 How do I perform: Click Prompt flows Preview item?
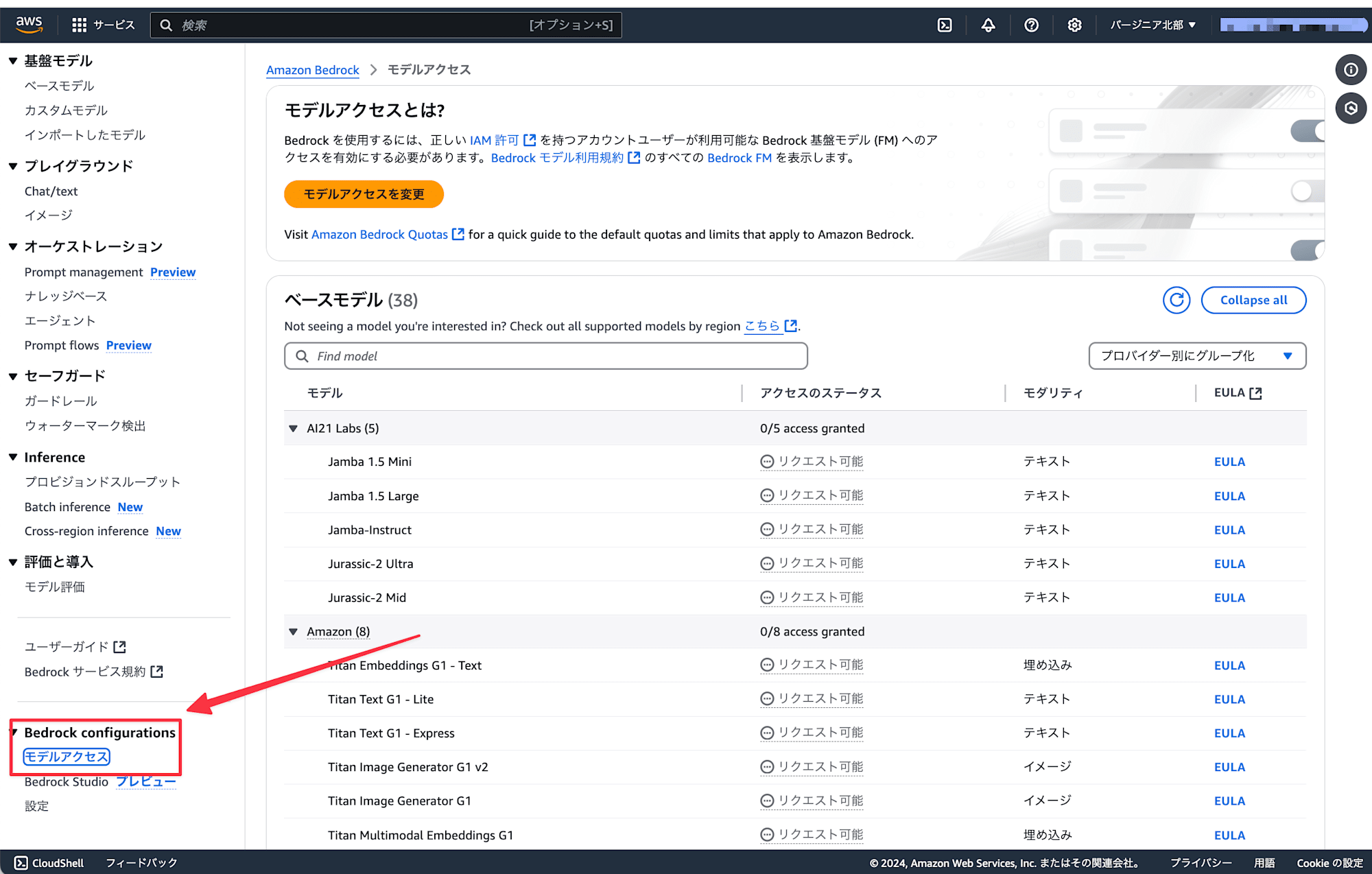[88, 345]
